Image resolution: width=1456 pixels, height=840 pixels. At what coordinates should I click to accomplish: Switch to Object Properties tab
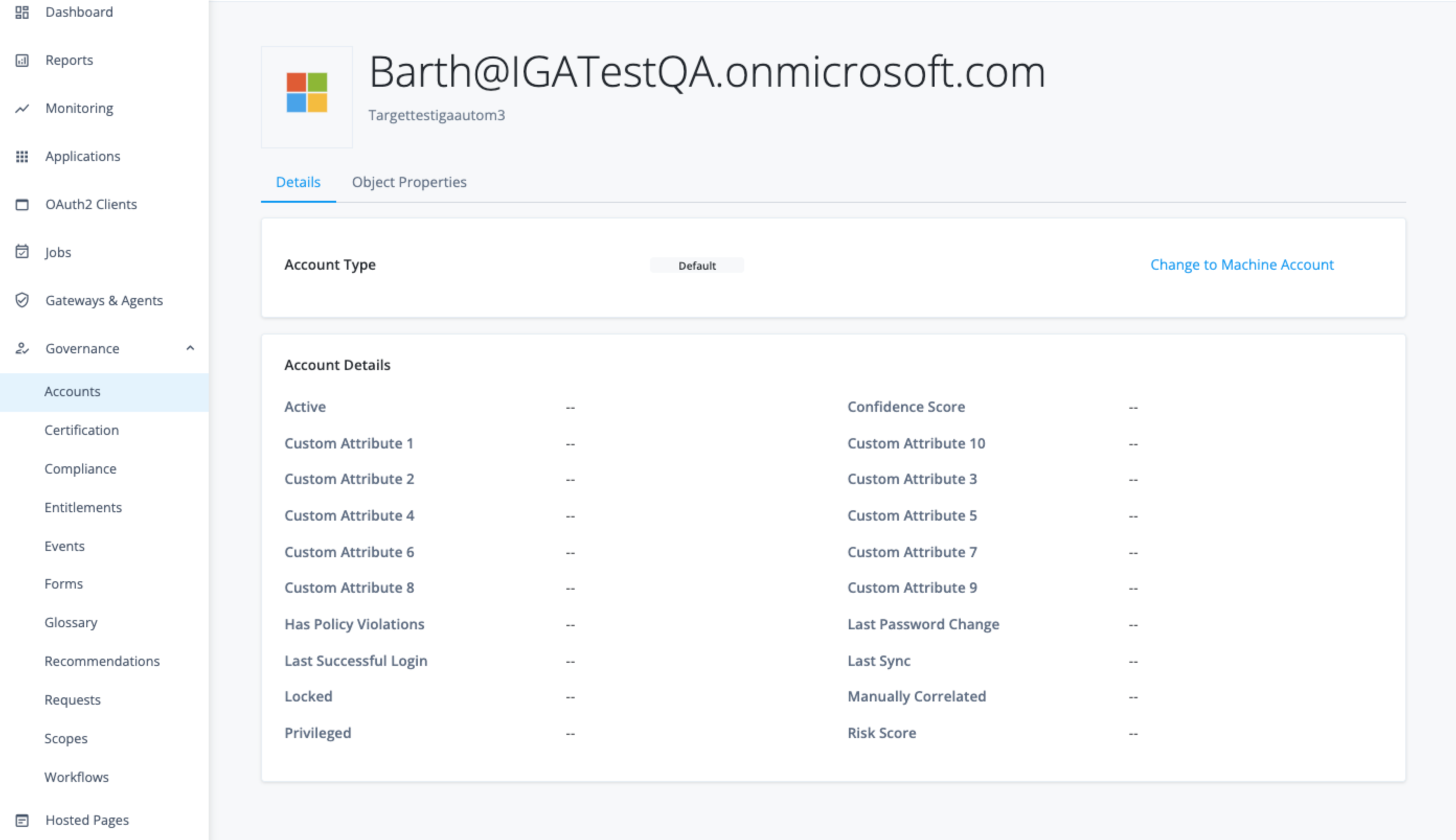(408, 182)
